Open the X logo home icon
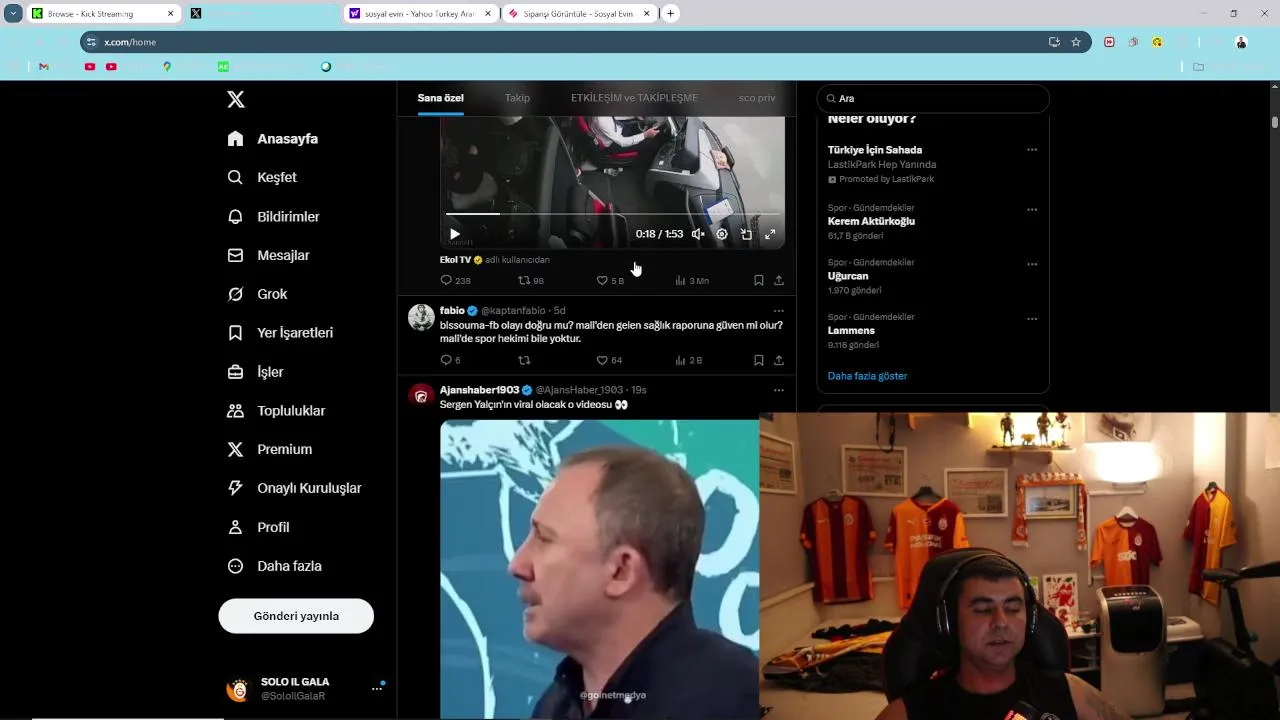 point(236,99)
